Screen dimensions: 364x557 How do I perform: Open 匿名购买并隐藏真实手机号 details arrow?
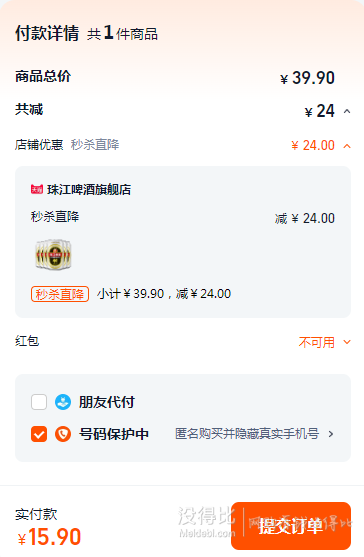point(331,434)
